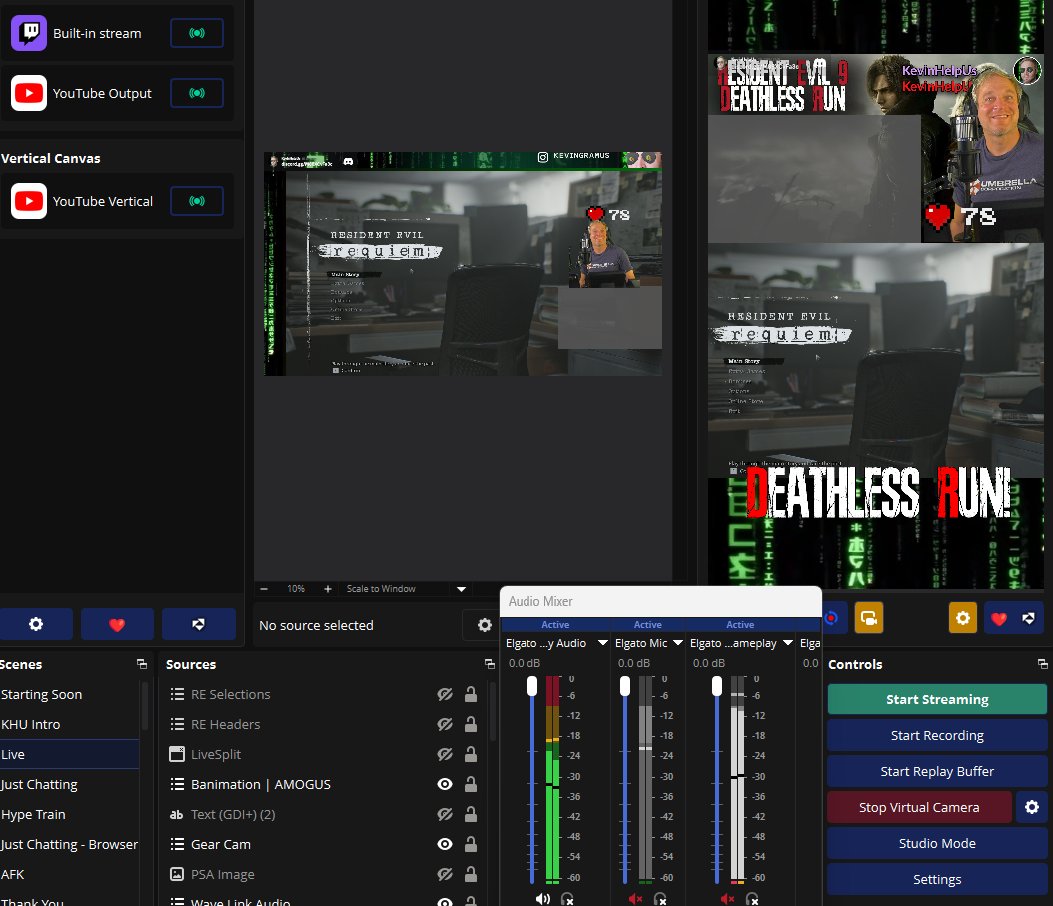Click the window icon of the LiveSplit source
The width and height of the screenshot is (1053, 906).
(x=177, y=754)
